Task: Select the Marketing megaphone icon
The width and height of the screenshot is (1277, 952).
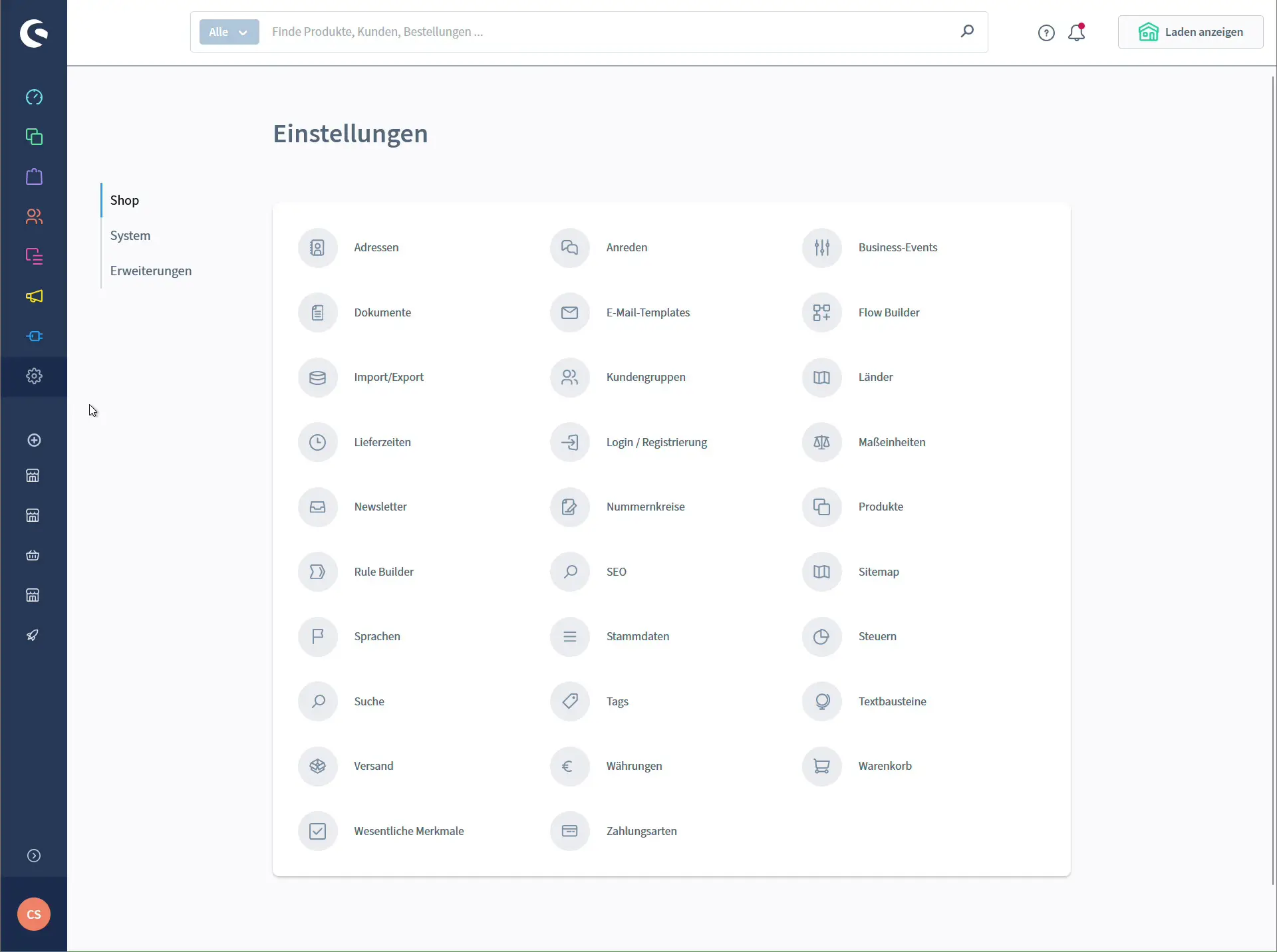Action: pyautogui.click(x=34, y=297)
